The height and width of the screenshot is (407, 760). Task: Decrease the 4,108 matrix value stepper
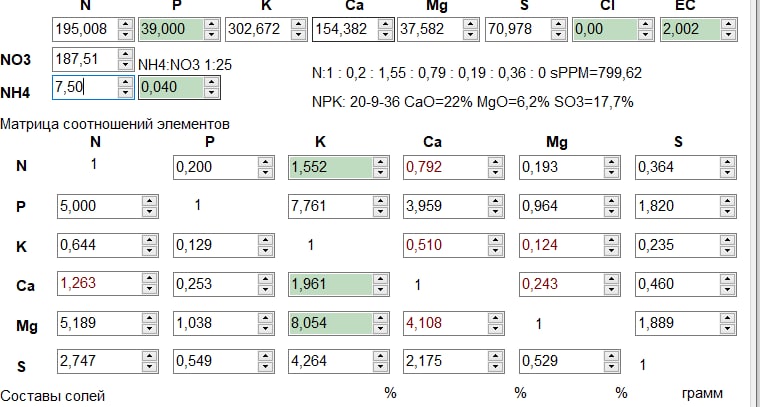(495, 329)
